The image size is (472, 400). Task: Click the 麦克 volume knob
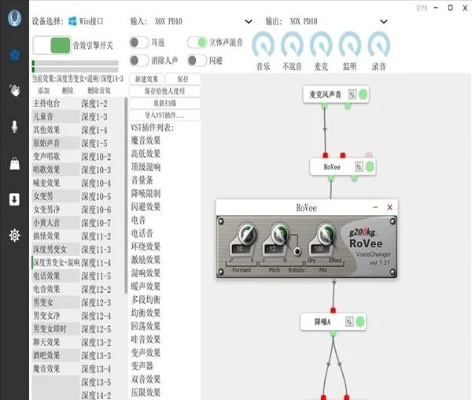pos(321,45)
